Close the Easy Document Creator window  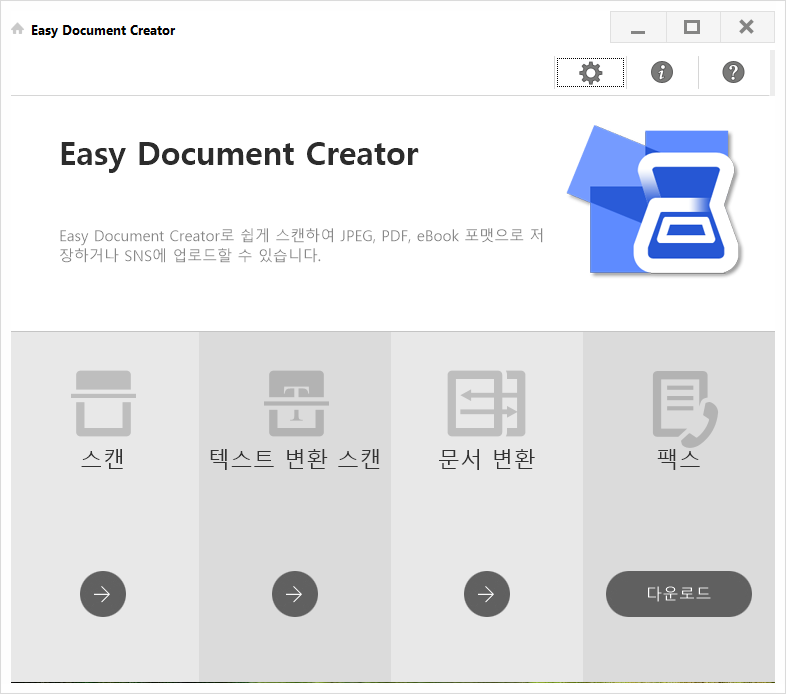click(747, 27)
